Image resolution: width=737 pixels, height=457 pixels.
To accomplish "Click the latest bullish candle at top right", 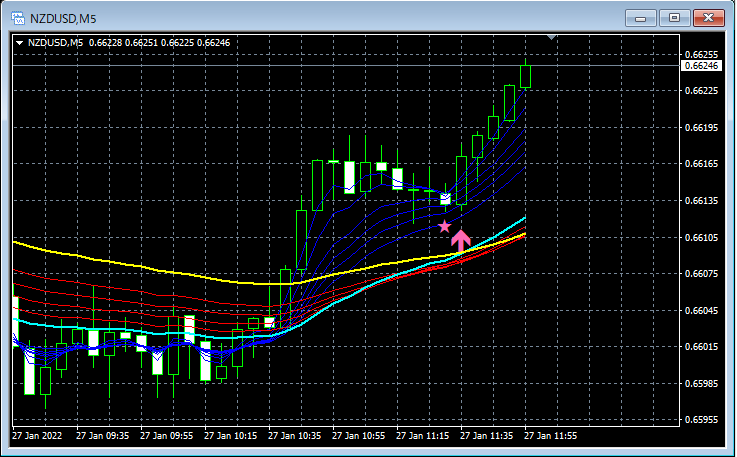I will click(525, 76).
